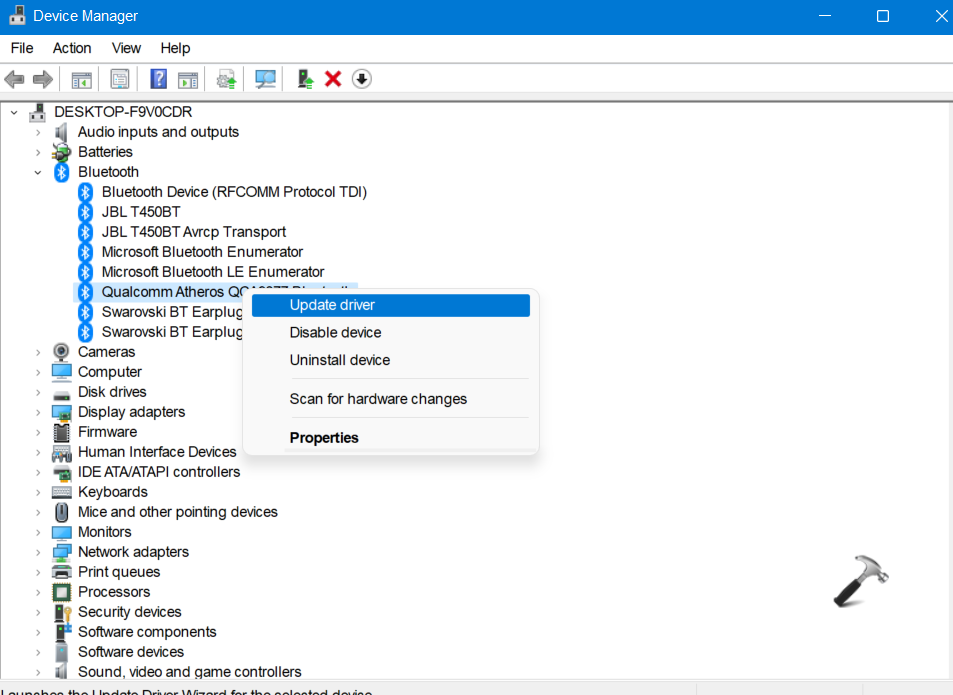Expand the Network adapters category
This screenshot has height=695, width=953.
[x=38, y=552]
